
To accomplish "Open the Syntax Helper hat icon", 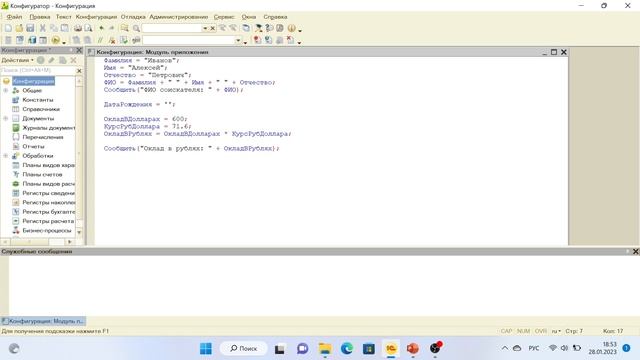I will [x=258, y=28].
